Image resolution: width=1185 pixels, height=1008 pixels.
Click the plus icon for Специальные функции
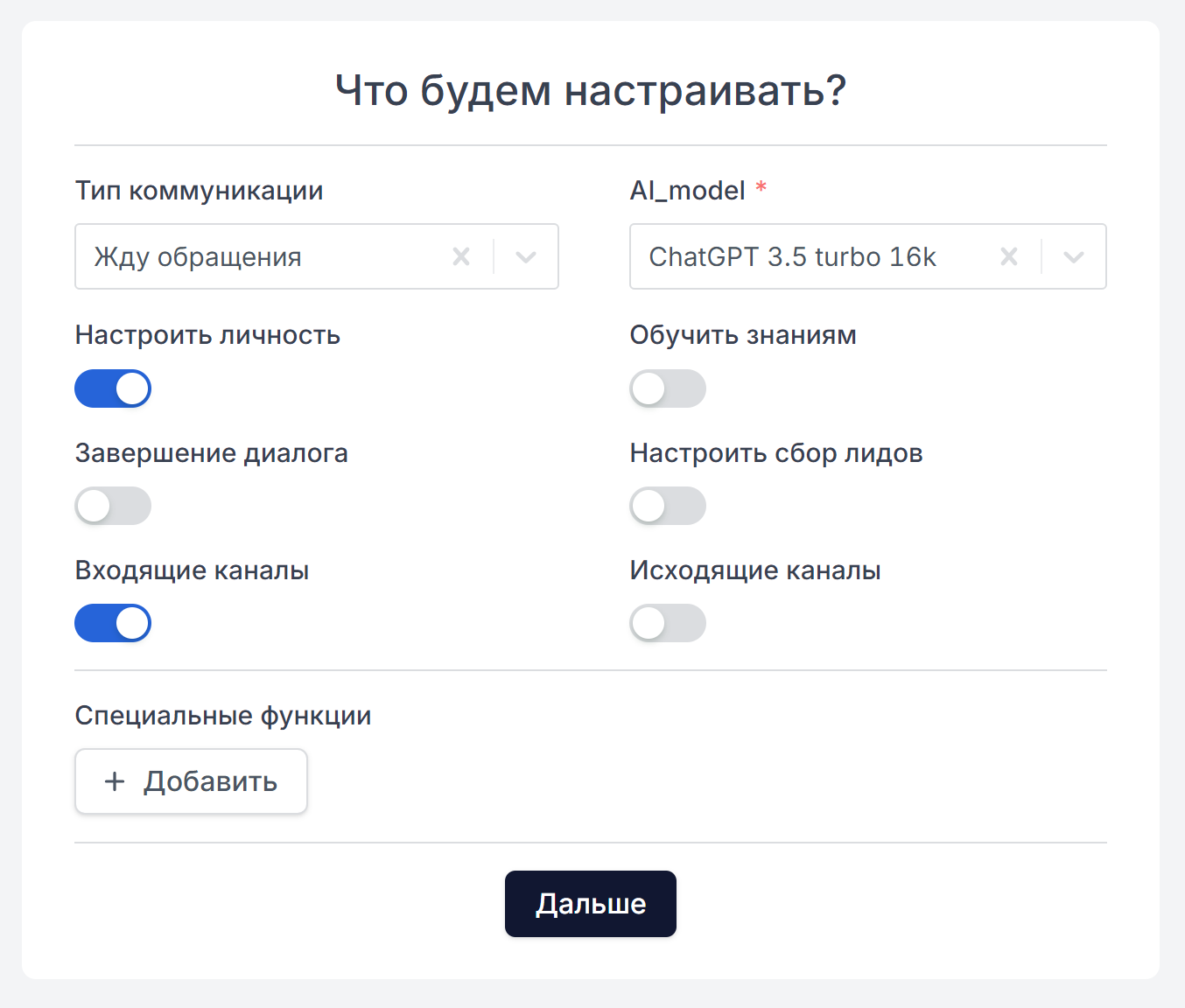(115, 781)
